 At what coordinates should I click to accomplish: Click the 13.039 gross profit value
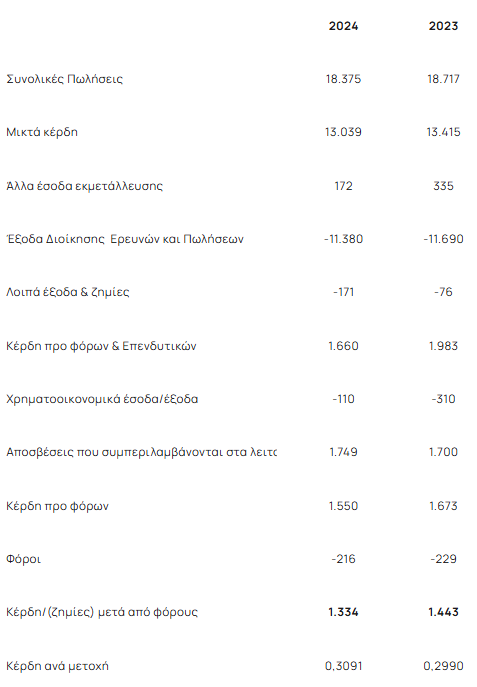(343, 132)
